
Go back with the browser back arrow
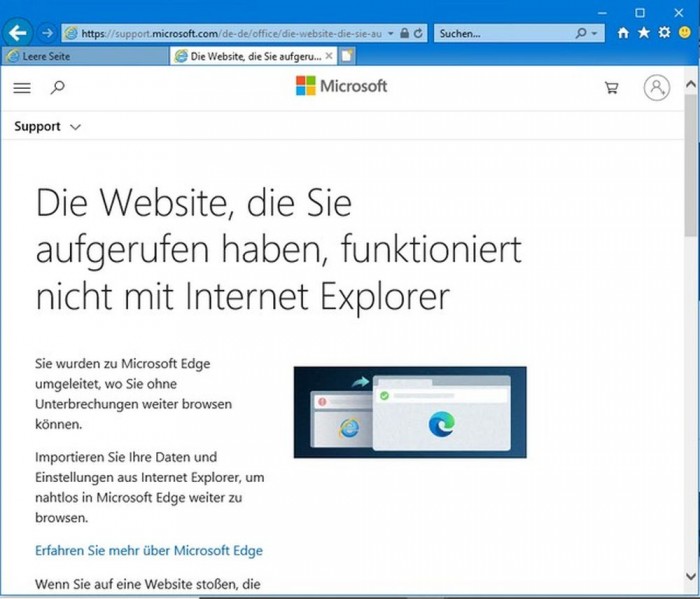[17, 33]
